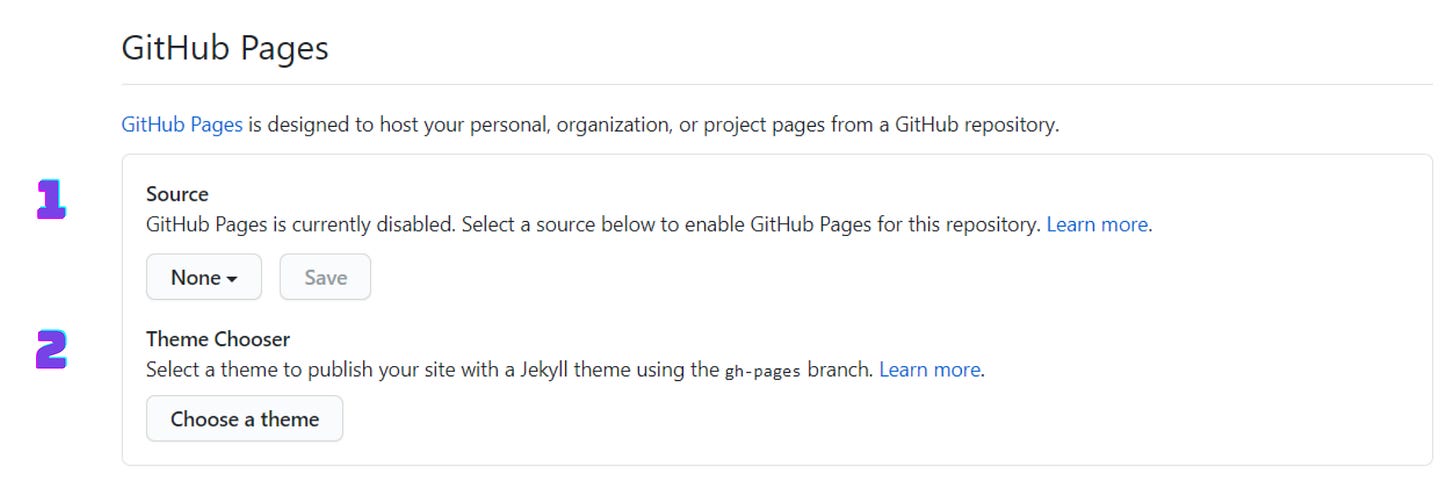Image resolution: width=1456 pixels, height=489 pixels.
Task: Click the Theme Chooser heading label
Action: tap(218, 339)
